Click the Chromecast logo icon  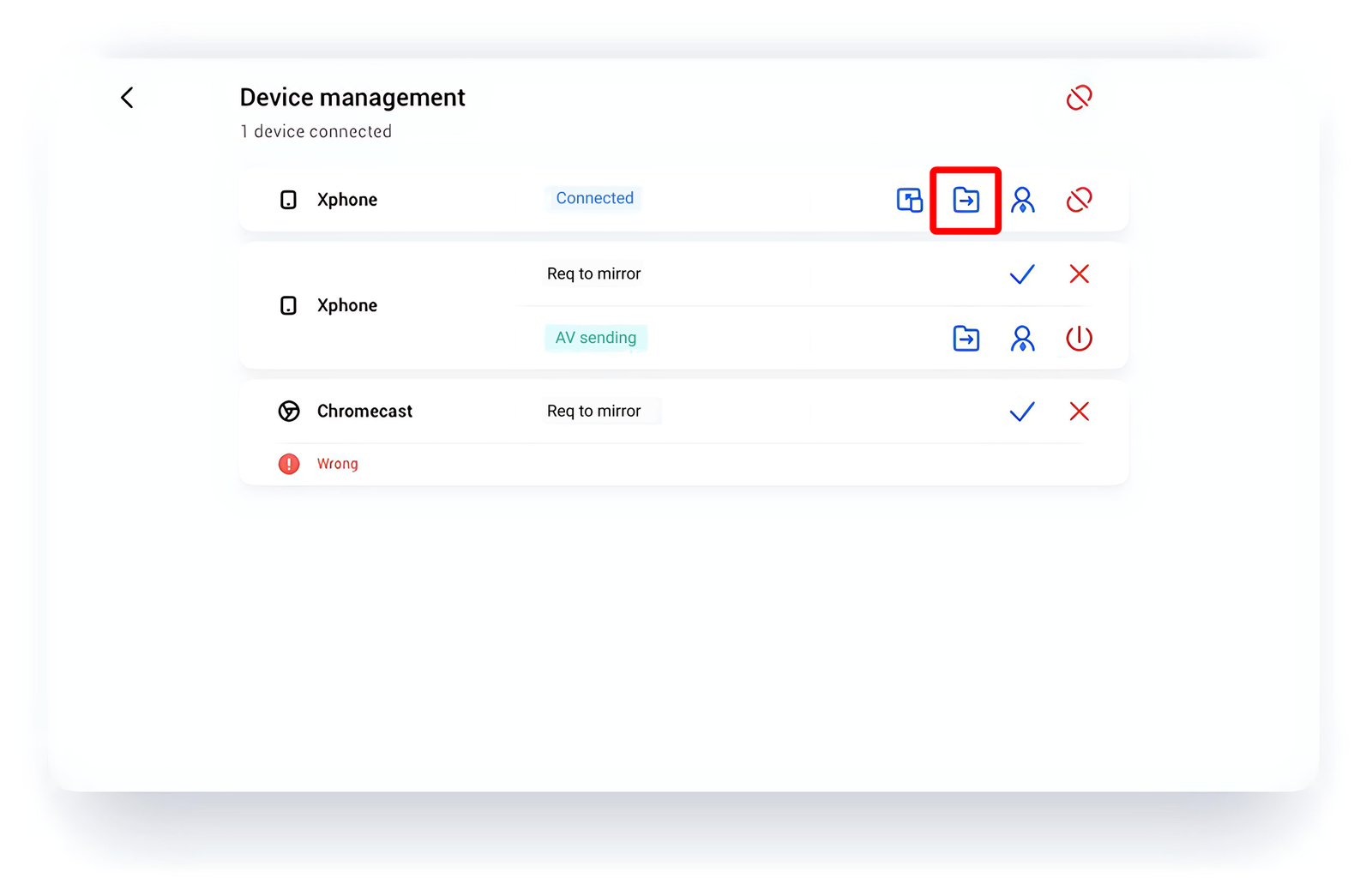tap(289, 412)
